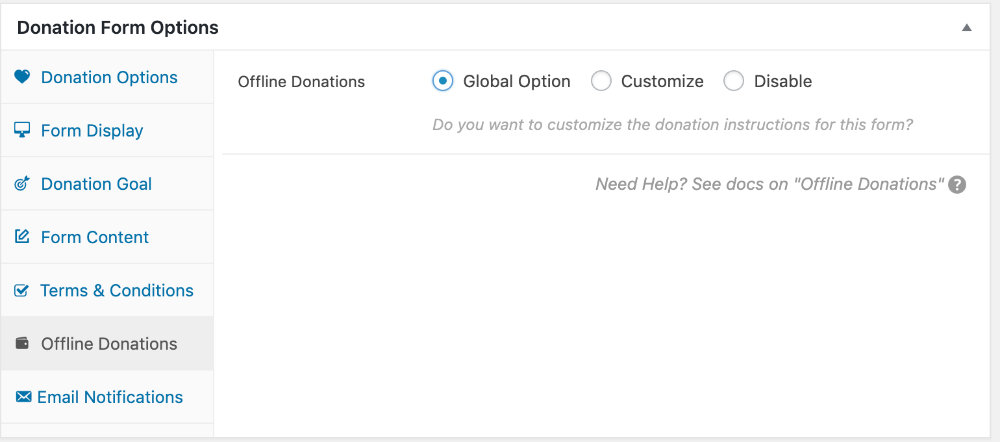Select the Global Option radio button
Screen dimensions: 1000x442
pos(443,81)
